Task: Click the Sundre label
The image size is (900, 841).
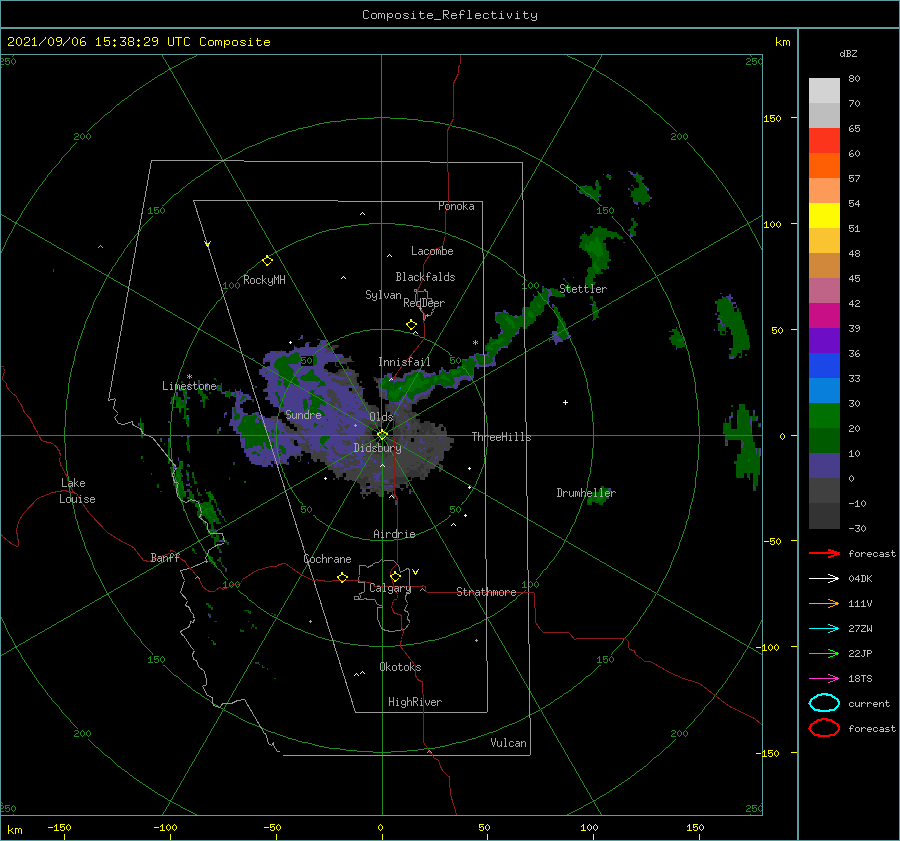Action: click(x=304, y=414)
